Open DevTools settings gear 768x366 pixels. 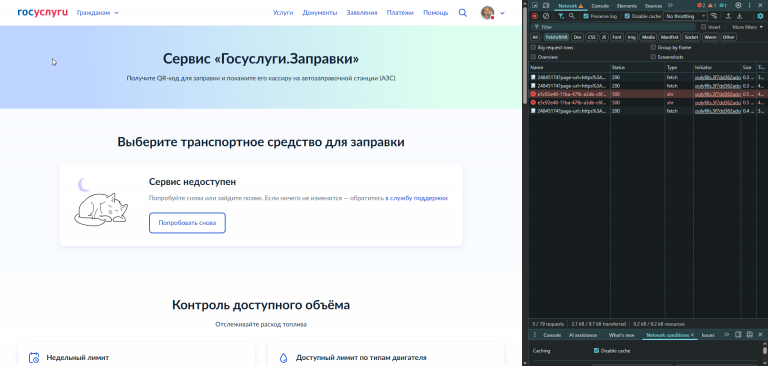coord(739,6)
